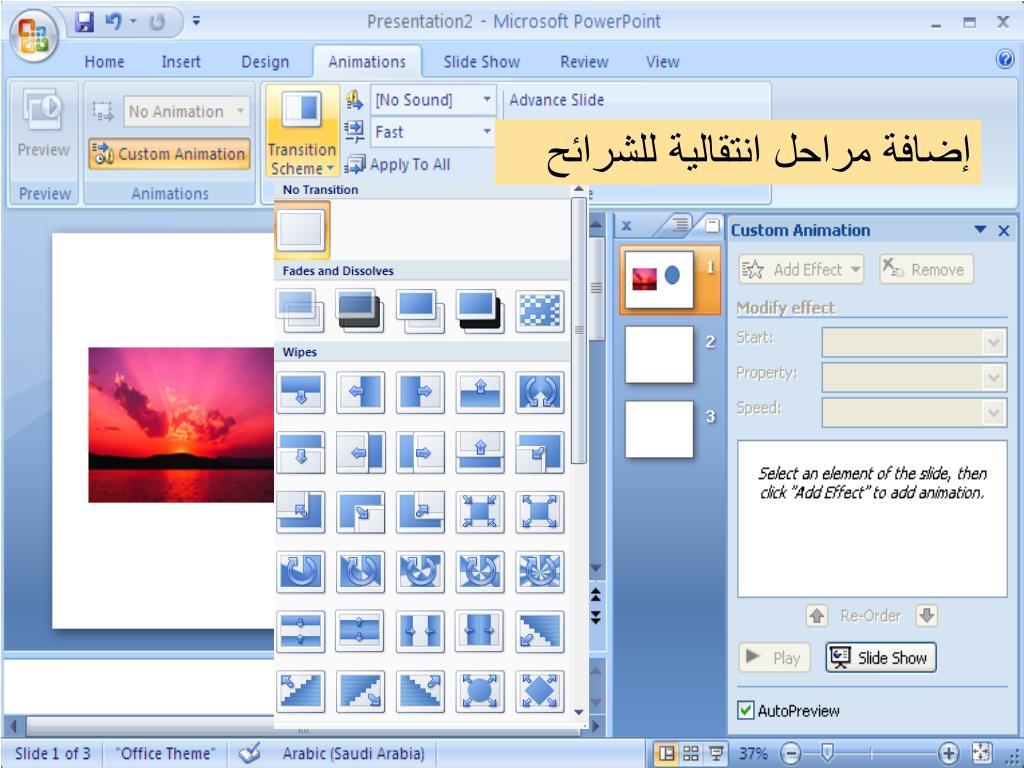1024x768 pixels.
Task: Open PowerPoint Help question mark icon
Action: click(x=1005, y=59)
